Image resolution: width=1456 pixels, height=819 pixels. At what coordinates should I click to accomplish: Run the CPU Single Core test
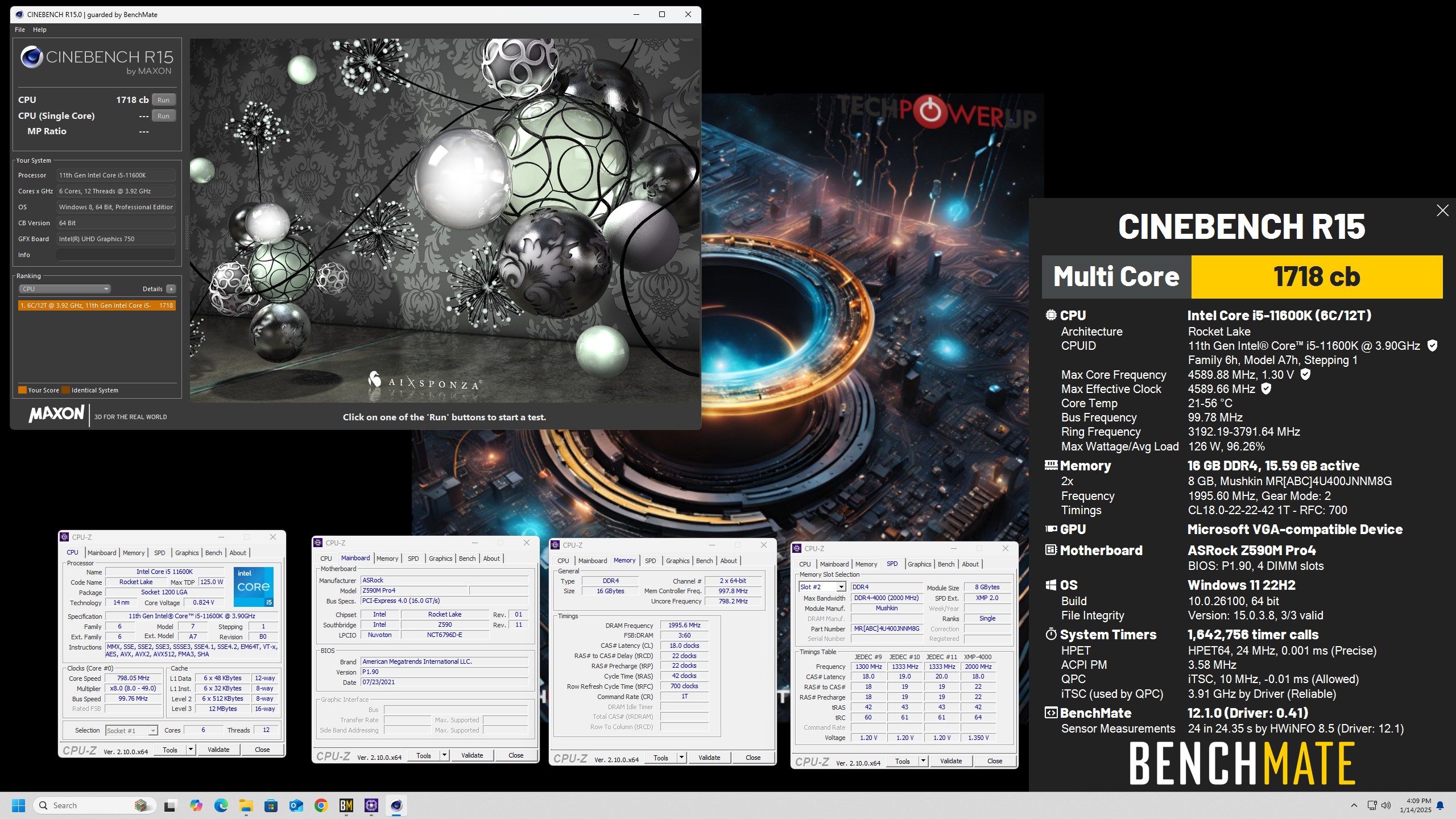click(164, 116)
